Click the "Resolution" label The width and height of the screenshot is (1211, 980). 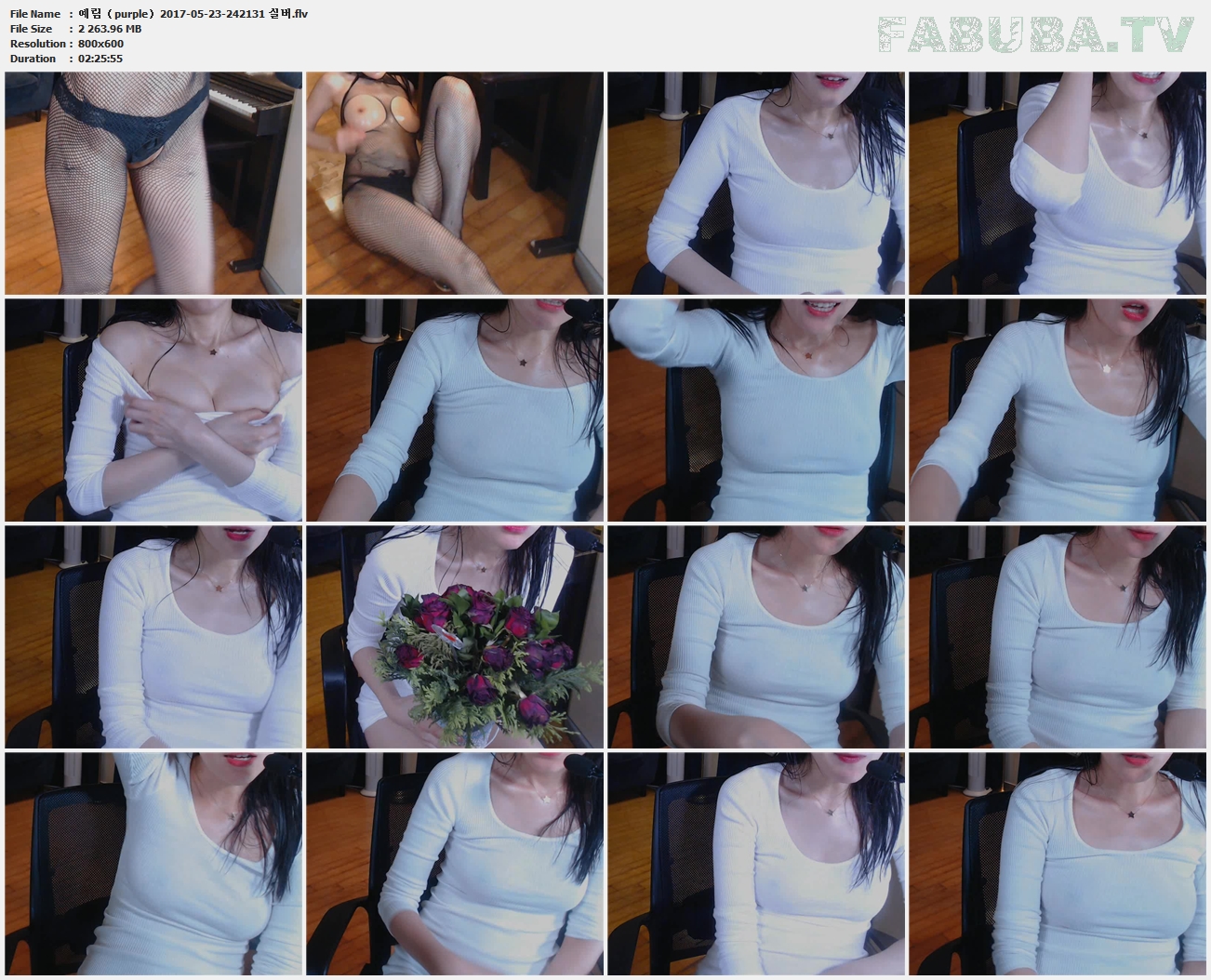click(38, 44)
